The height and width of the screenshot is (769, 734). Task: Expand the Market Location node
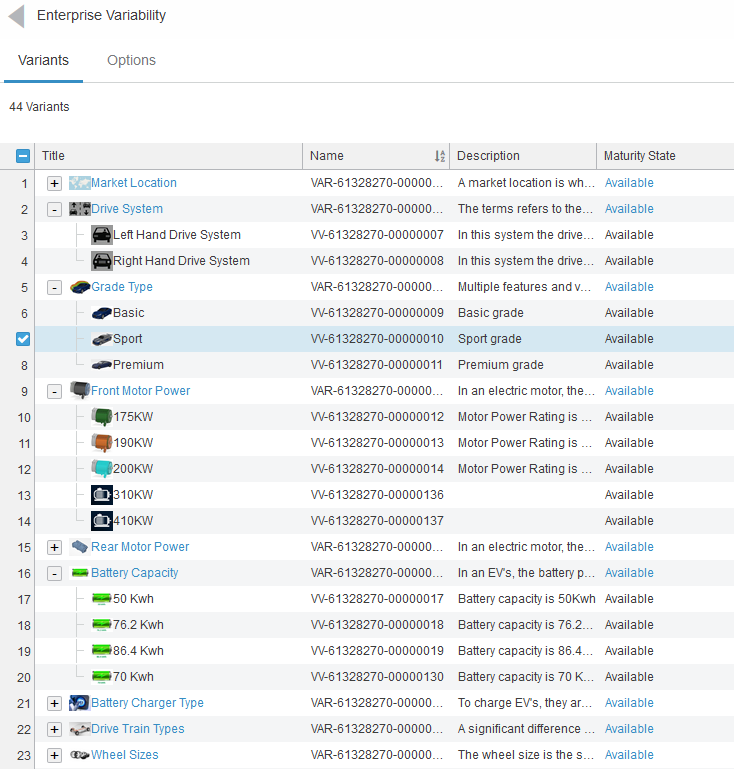point(54,183)
